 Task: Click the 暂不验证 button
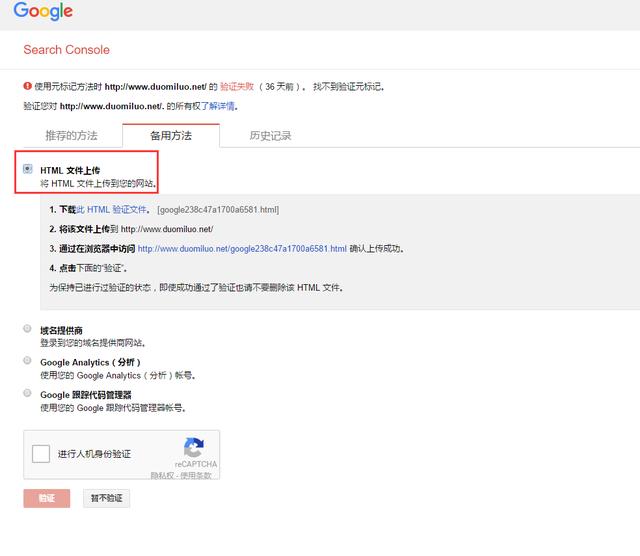pos(107,498)
